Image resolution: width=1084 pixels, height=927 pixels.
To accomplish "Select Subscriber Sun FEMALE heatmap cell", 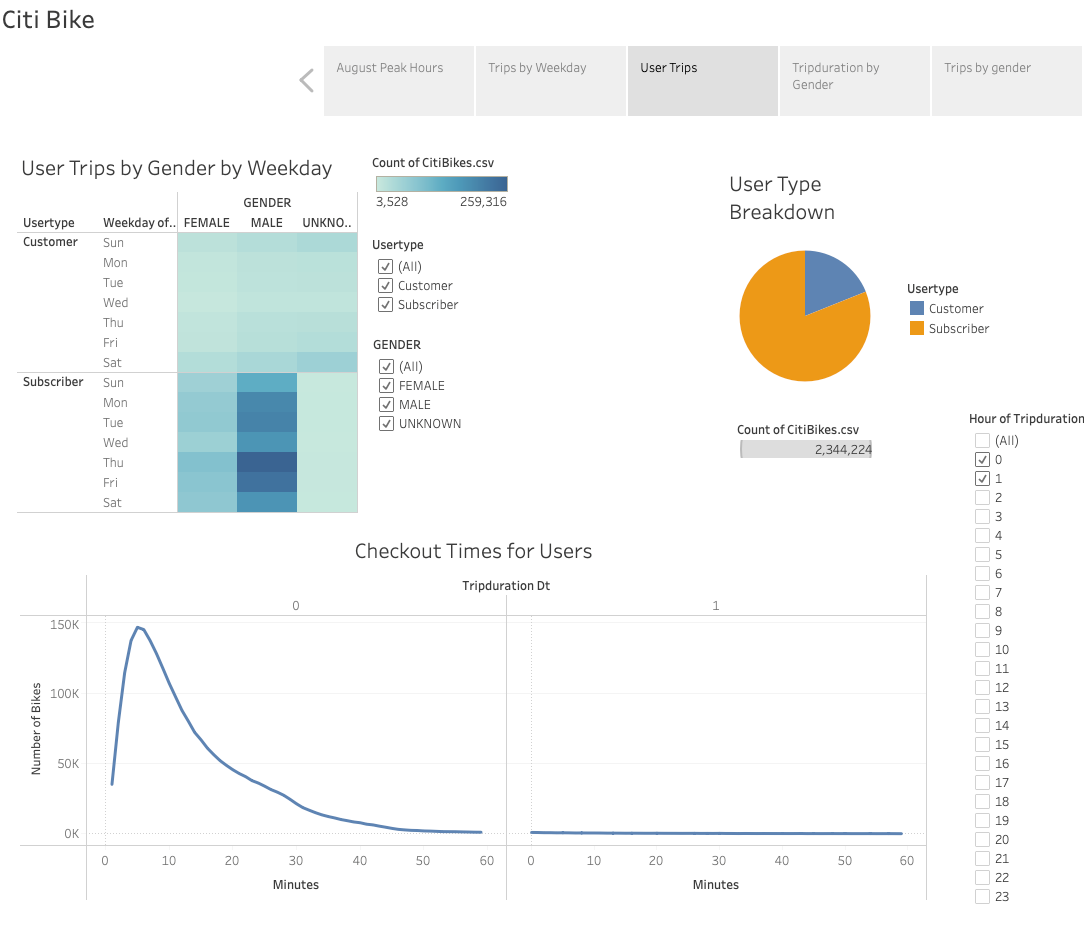I will pyautogui.click(x=207, y=382).
